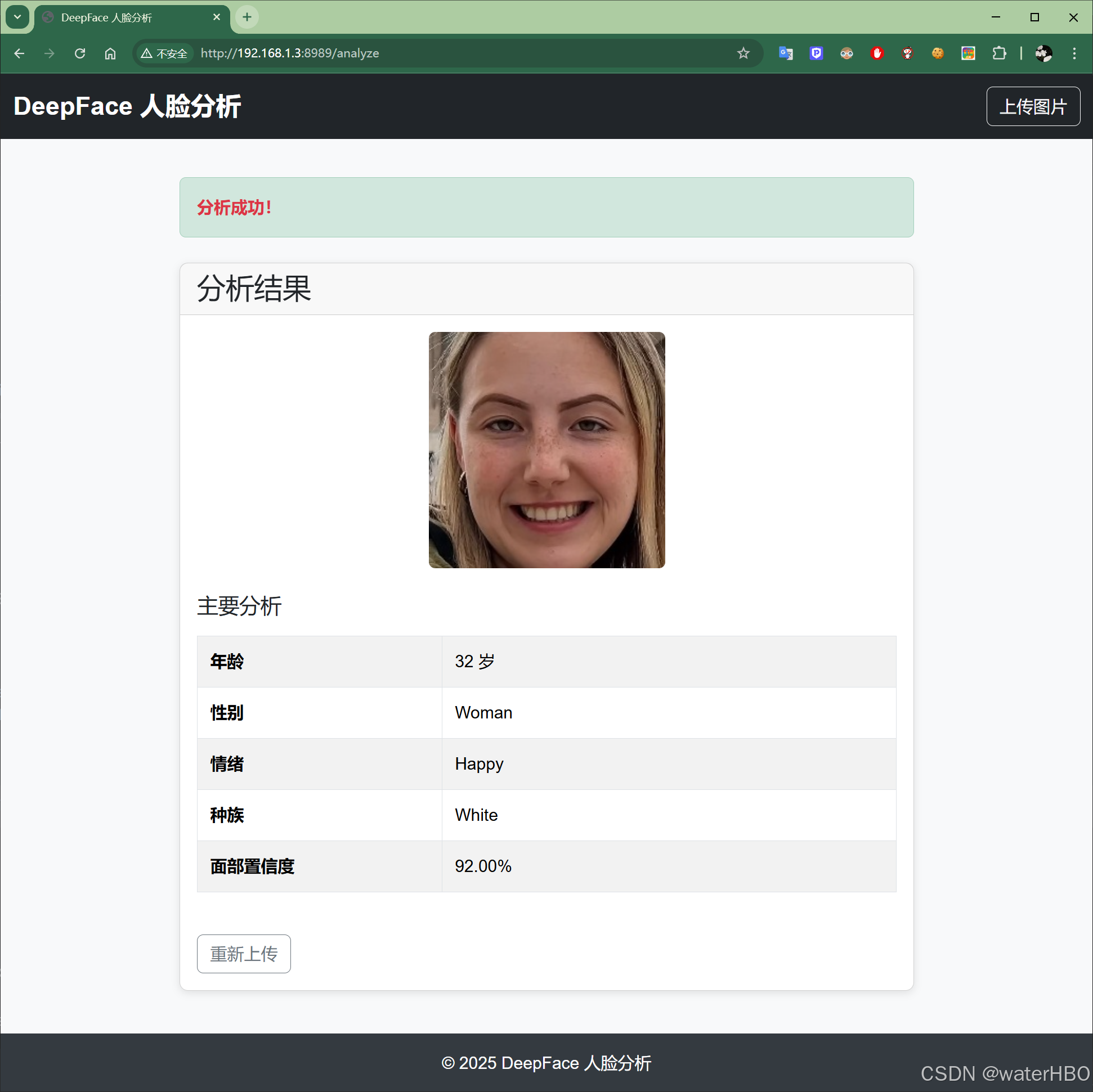
Task: Go to the browser home page
Action: pyautogui.click(x=110, y=53)
